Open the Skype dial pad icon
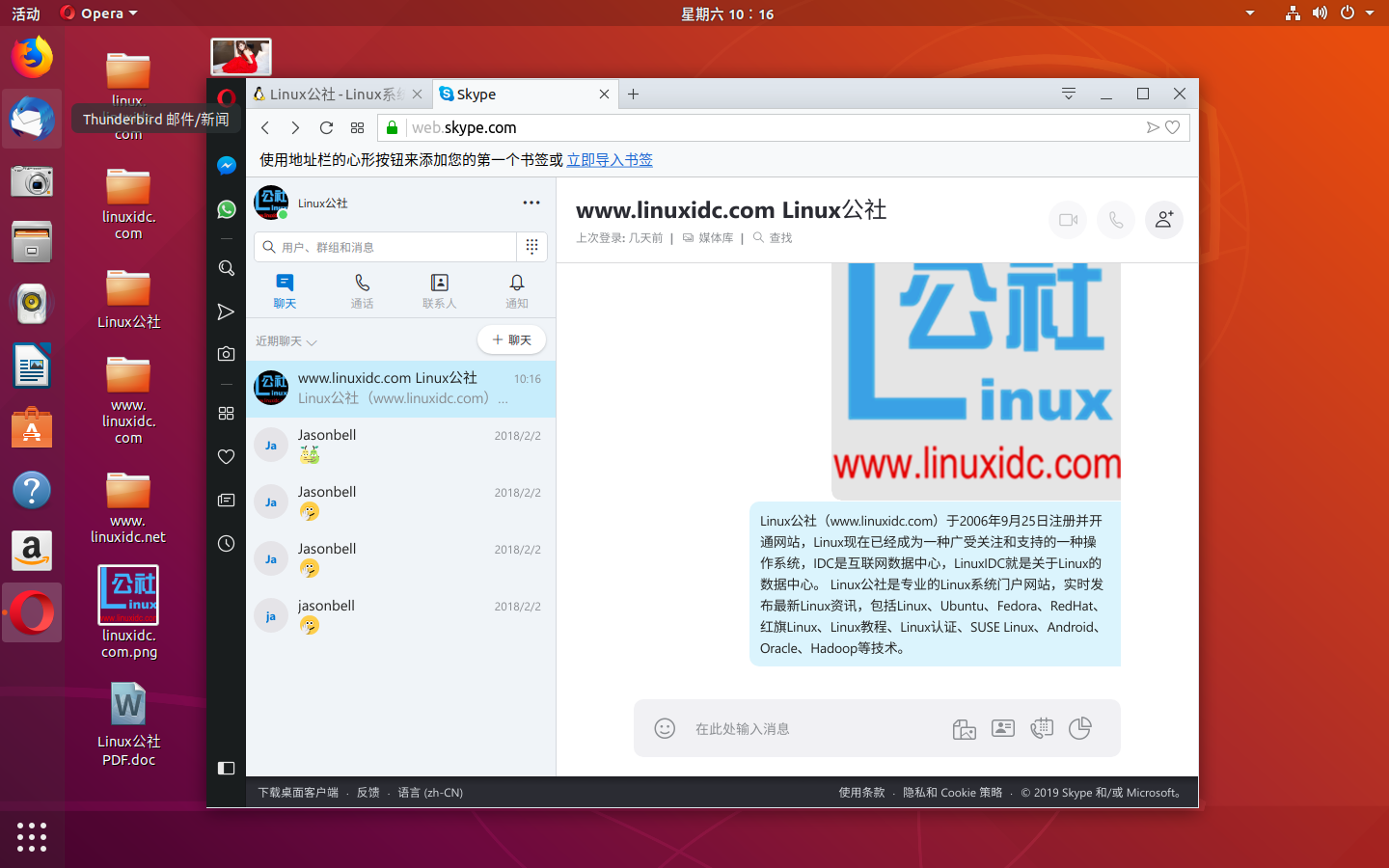 (x=531, y=247)
